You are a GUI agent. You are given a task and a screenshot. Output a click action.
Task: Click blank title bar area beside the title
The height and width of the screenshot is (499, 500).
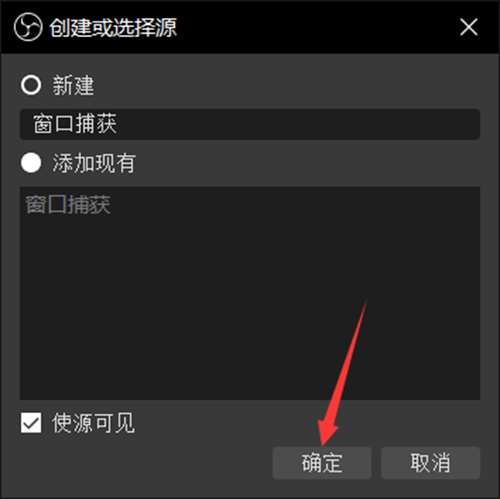coord(317,27)
